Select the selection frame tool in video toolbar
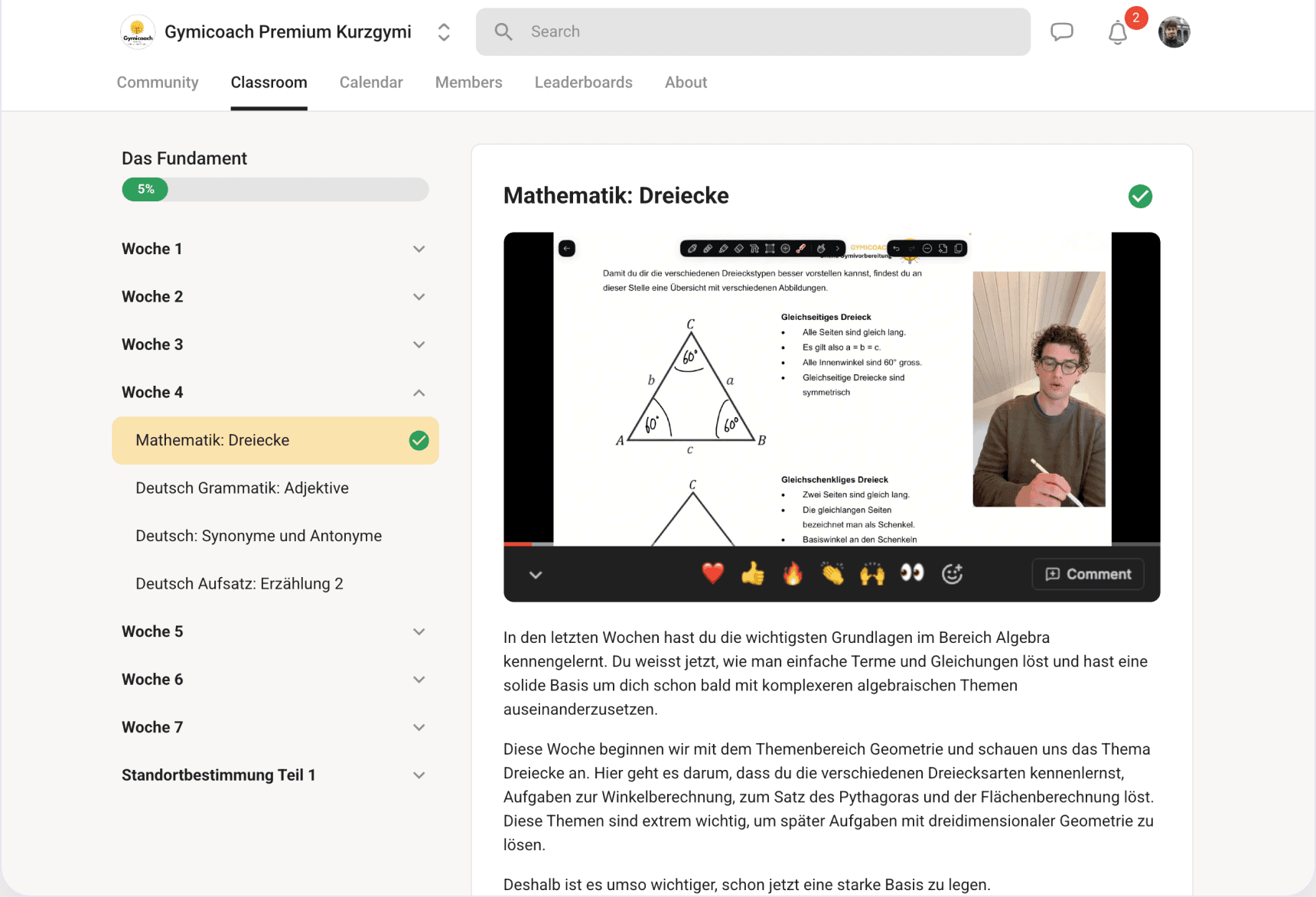 [770, 249]
